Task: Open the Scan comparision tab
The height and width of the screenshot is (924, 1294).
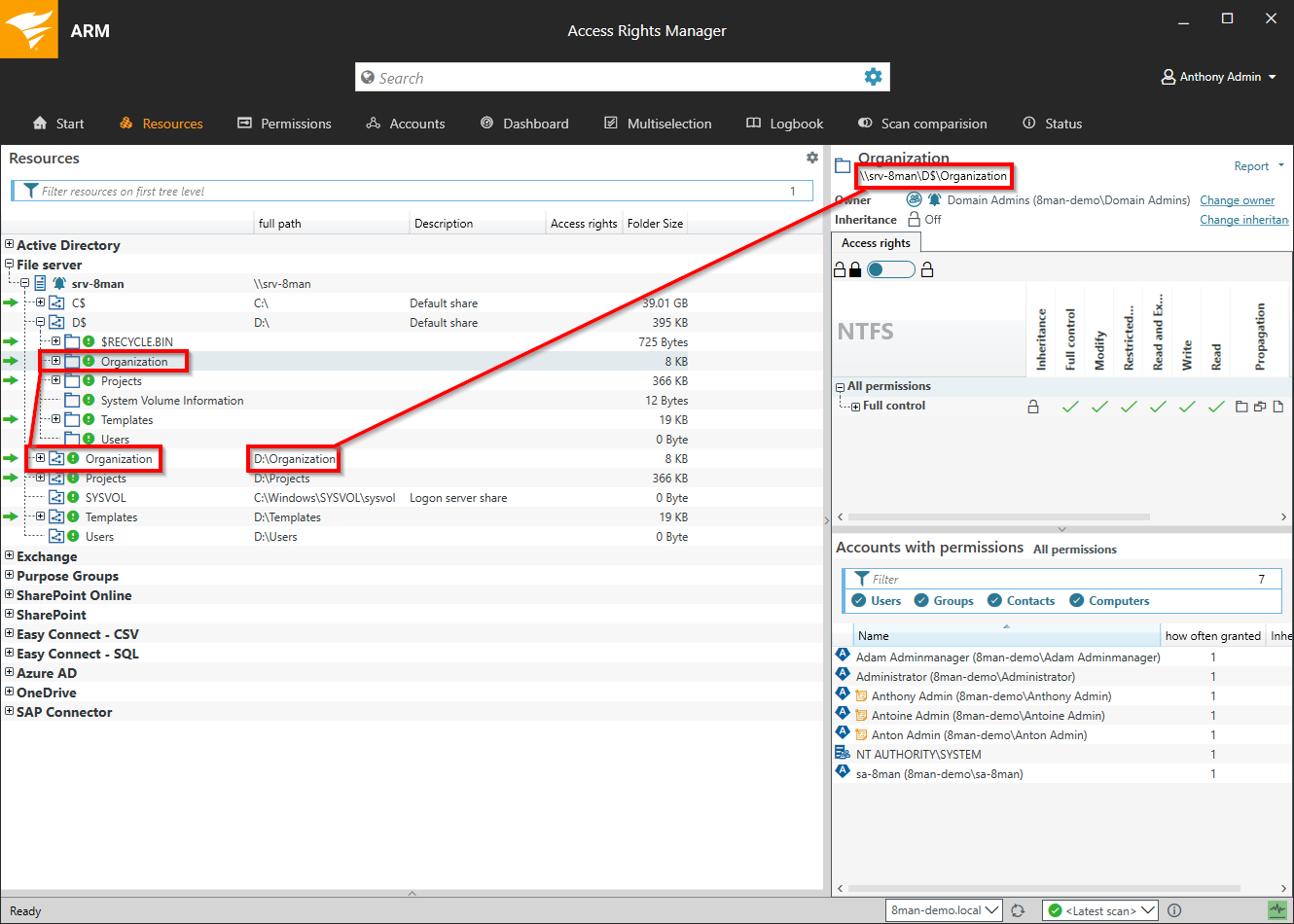Action: point(922,124)
